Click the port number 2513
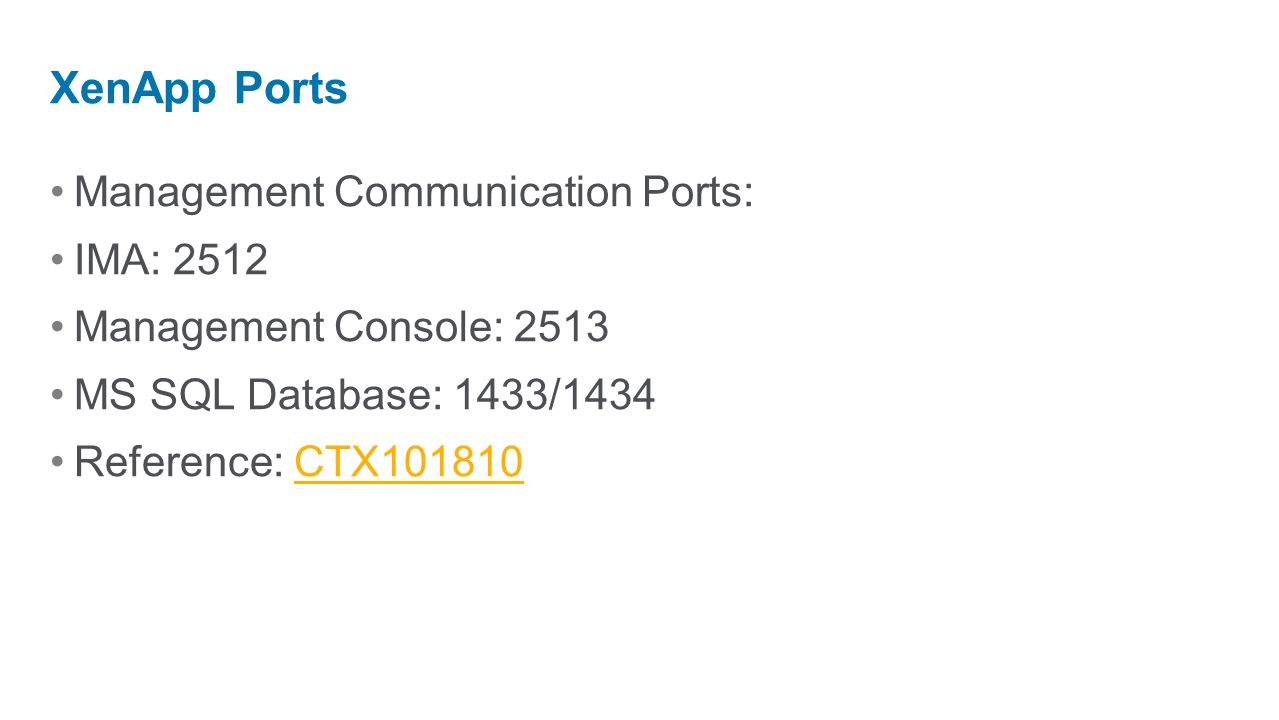 (x=562, y=328)
